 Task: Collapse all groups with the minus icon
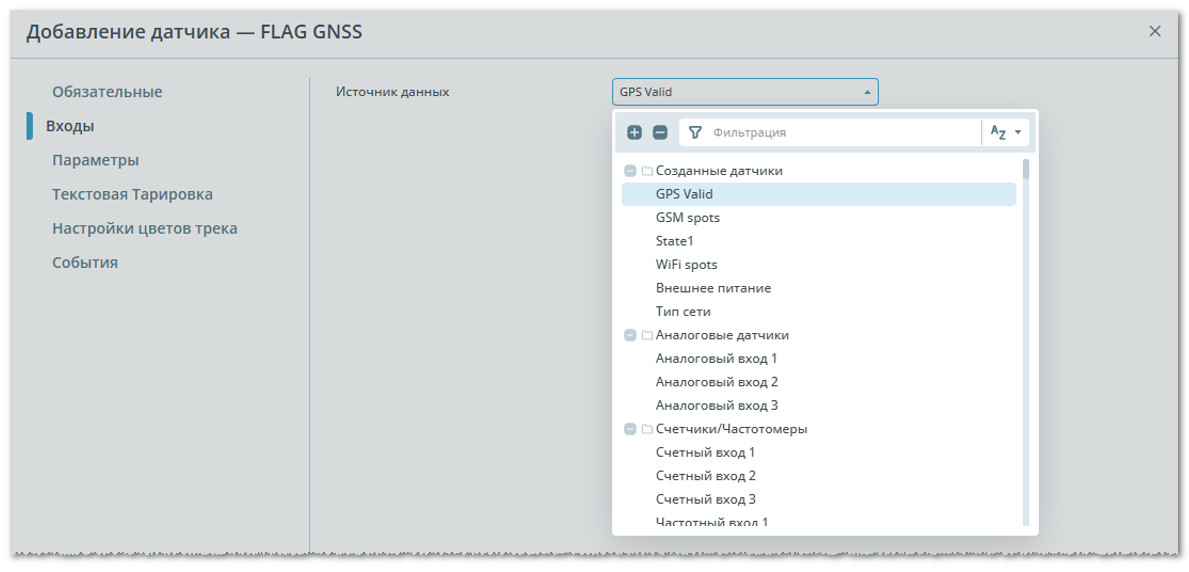tap(660, 132)
